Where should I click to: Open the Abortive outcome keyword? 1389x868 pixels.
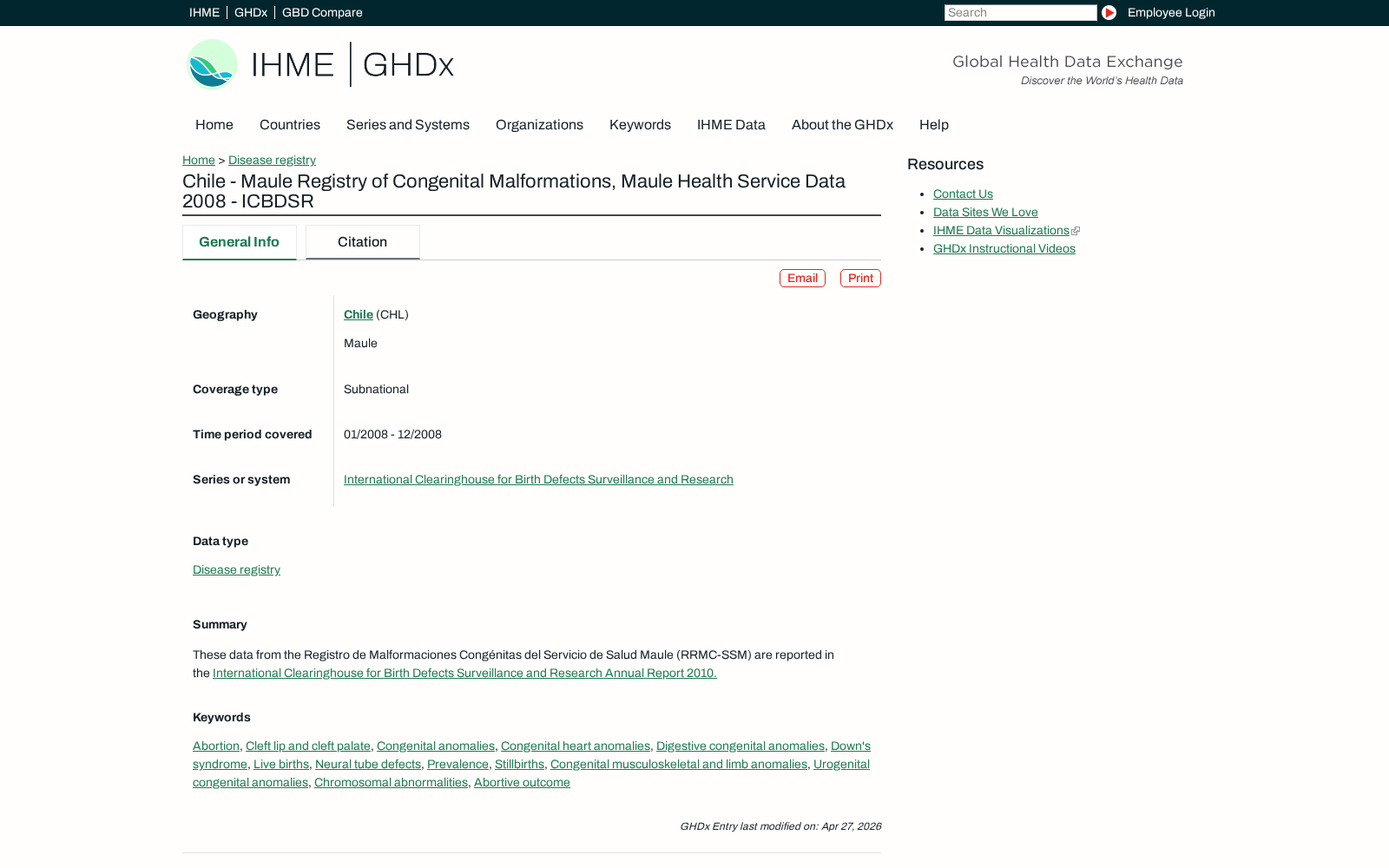pyautogui.click(x=522, y=782)
